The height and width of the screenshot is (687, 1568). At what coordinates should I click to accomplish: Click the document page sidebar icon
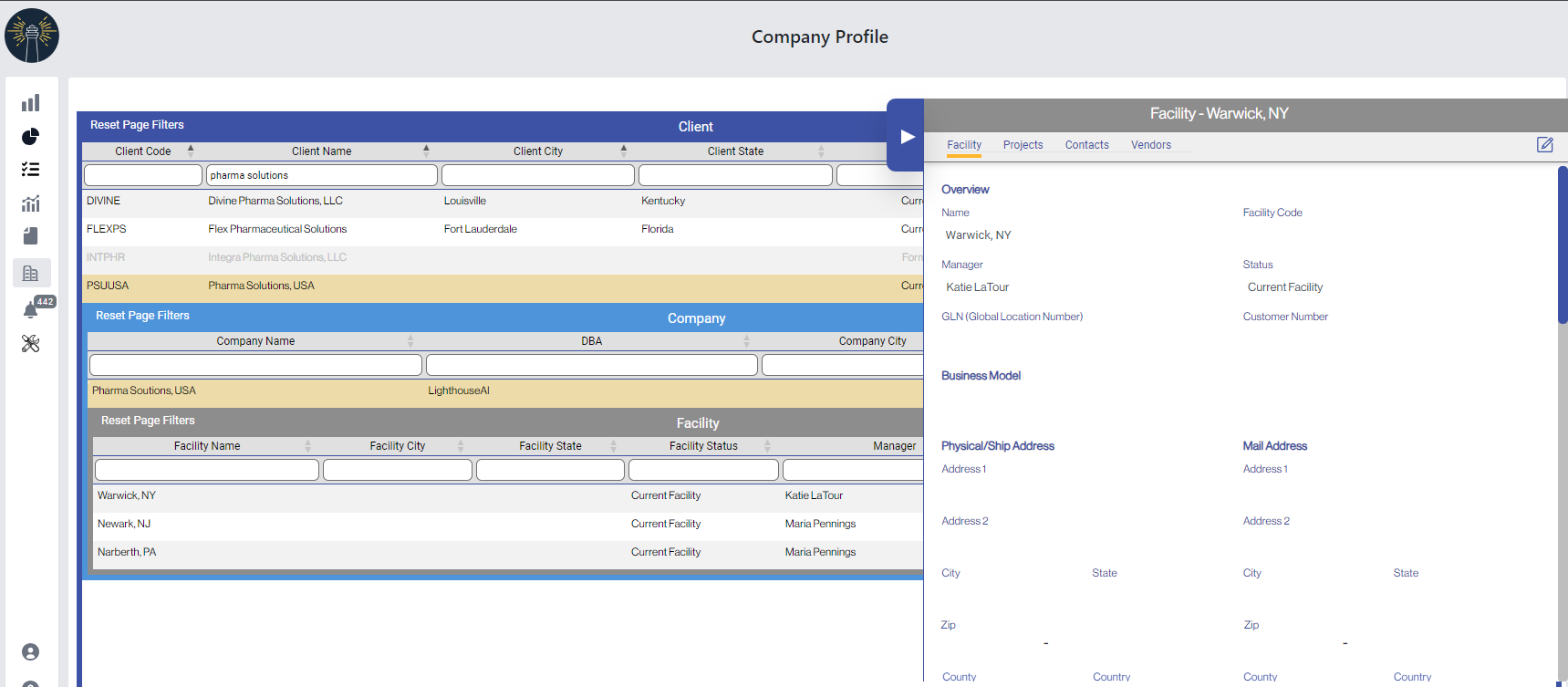[31, 236]
